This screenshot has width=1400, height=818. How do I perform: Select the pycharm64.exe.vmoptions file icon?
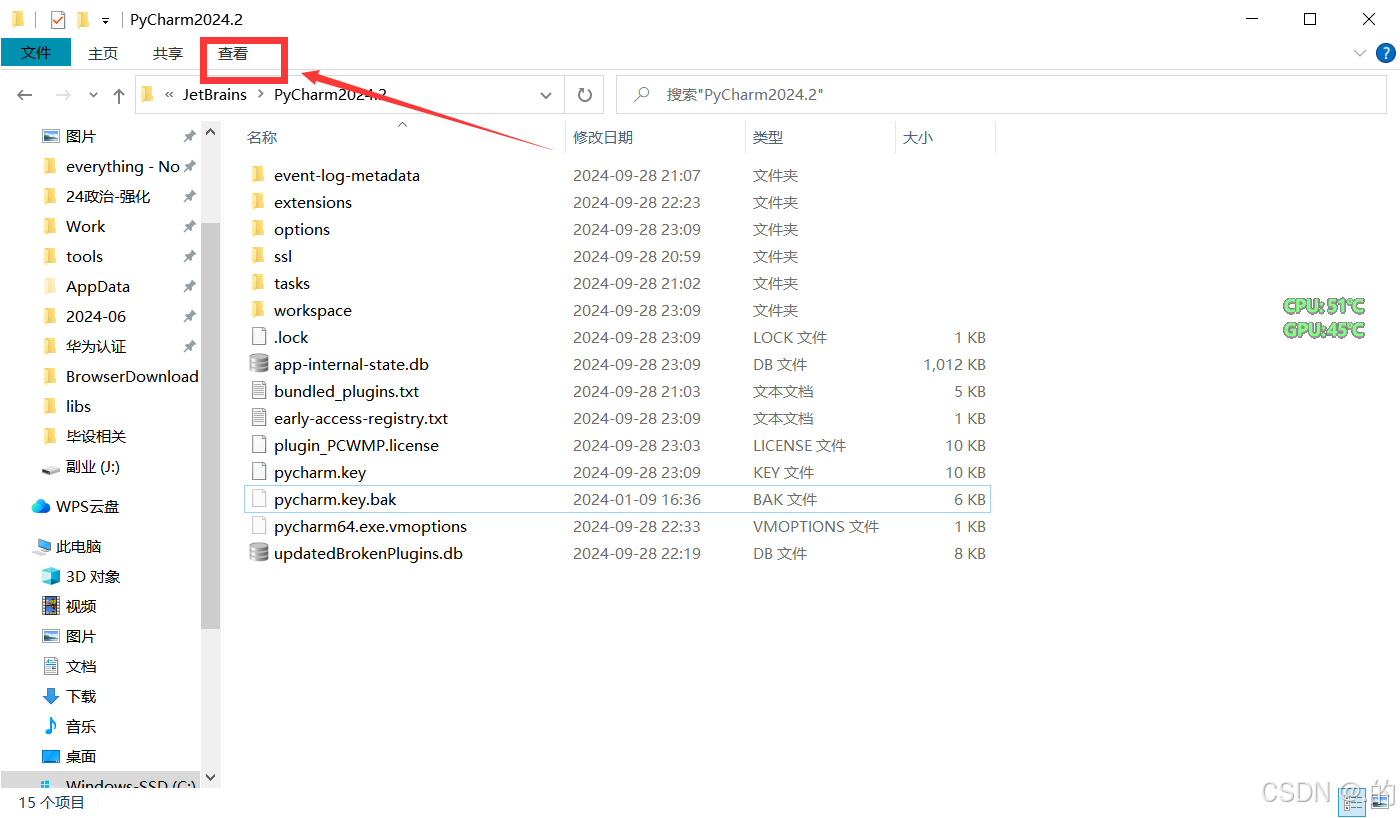[258, 526]
